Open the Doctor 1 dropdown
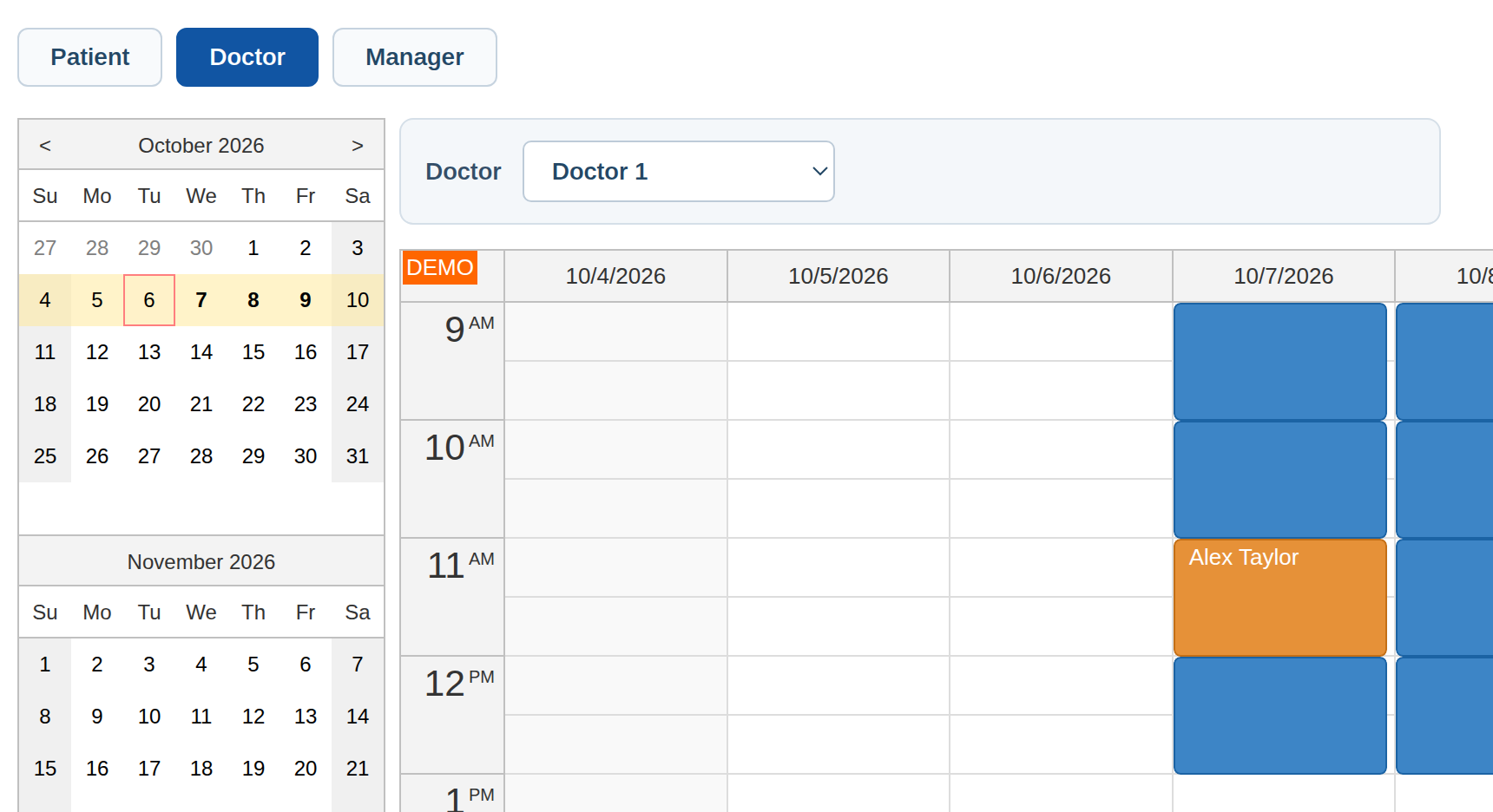Image resolution: width=1493 pixels, height=812 pixels. coord(679,172)
